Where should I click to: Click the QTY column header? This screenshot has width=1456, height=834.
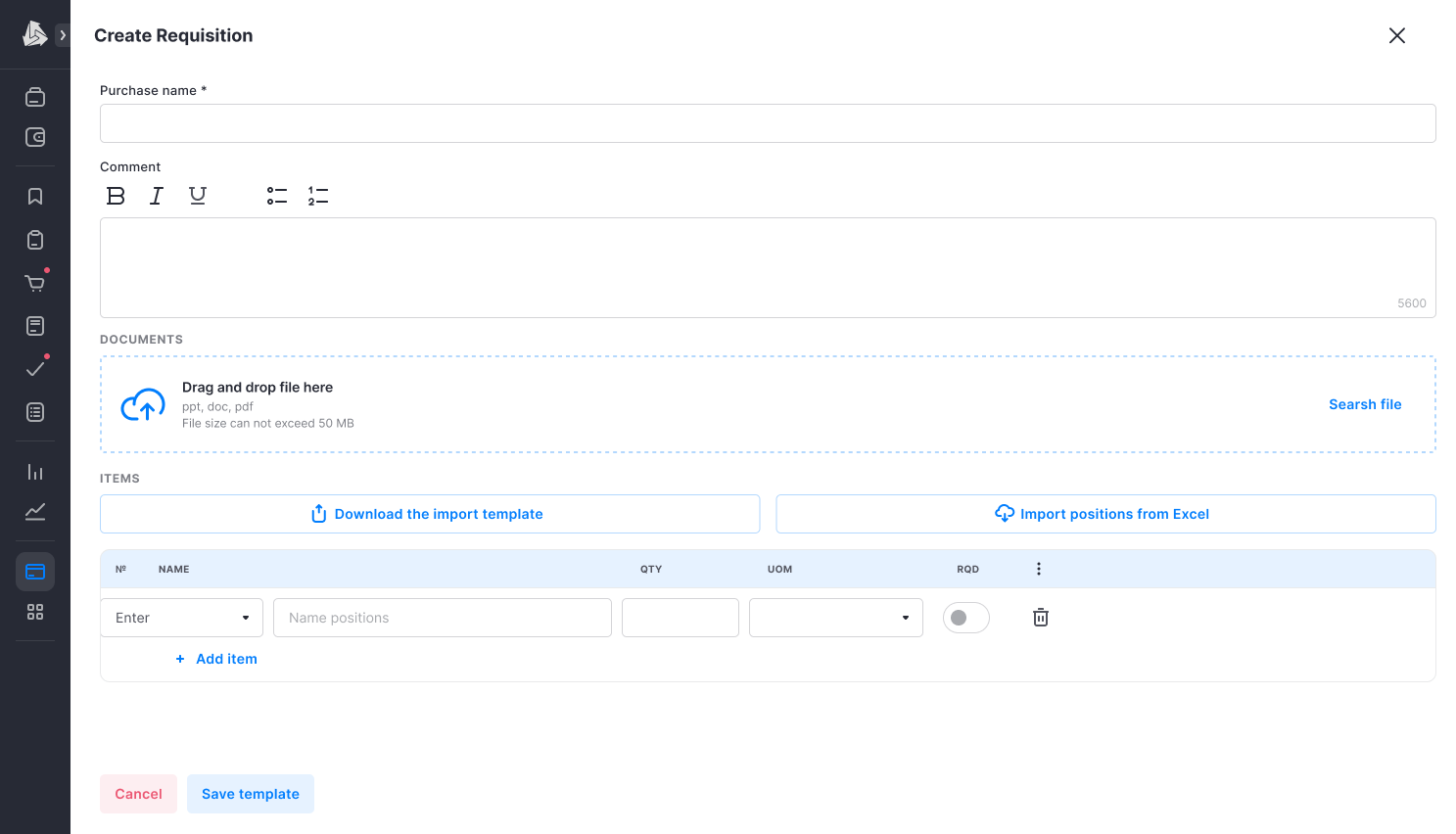tap(651, 569)
